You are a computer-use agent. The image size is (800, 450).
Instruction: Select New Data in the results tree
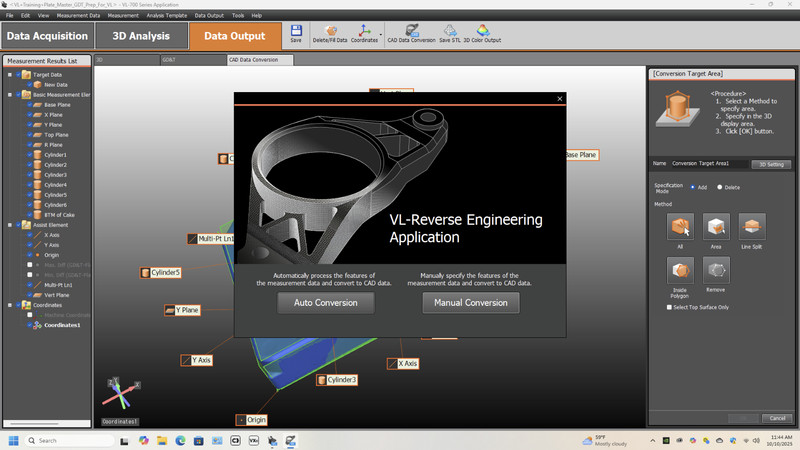[x=56, y=85]
